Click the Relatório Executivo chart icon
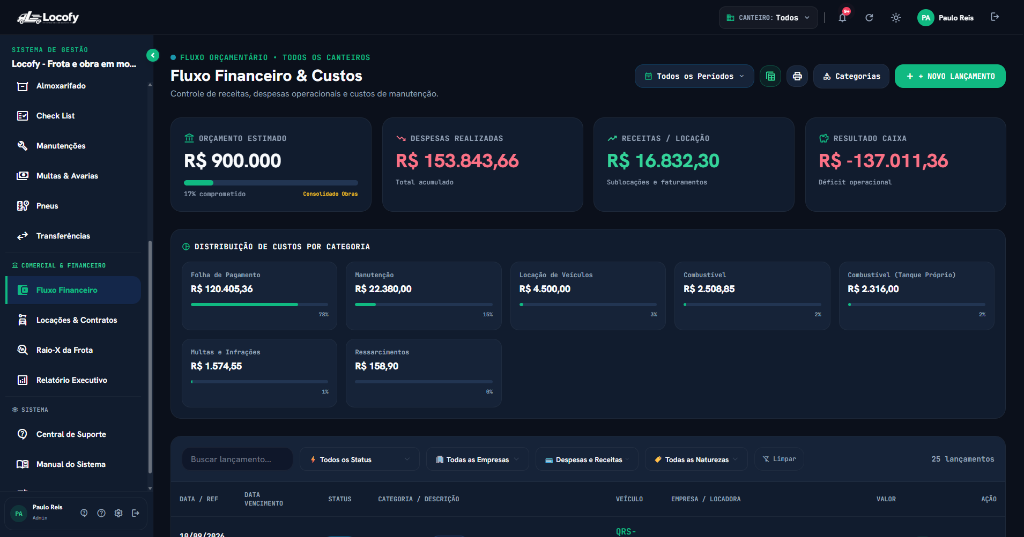Screen dimensions: 1024x537 tap(22, 380)
